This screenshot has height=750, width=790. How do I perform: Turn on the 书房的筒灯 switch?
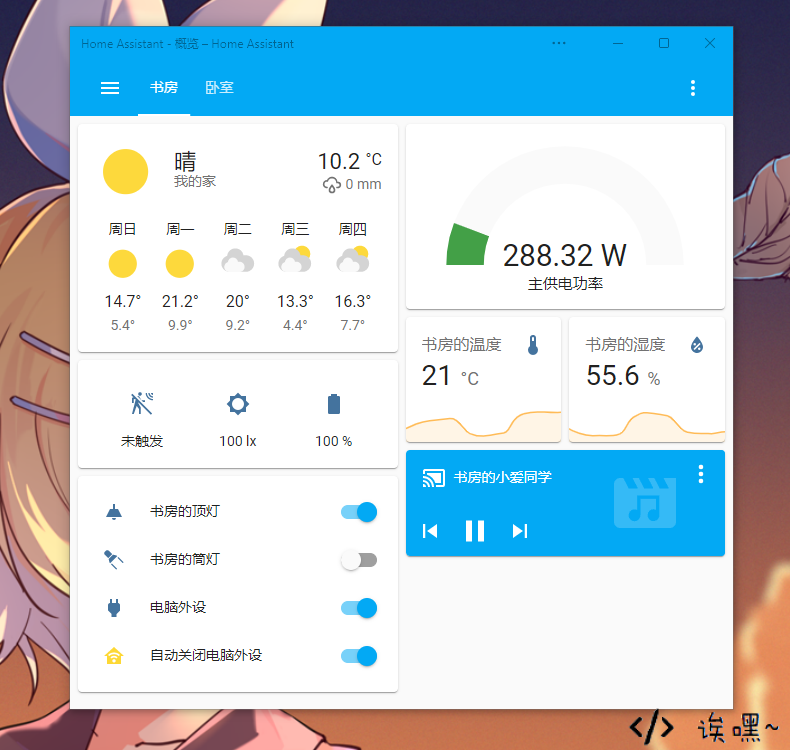[359, 560]
